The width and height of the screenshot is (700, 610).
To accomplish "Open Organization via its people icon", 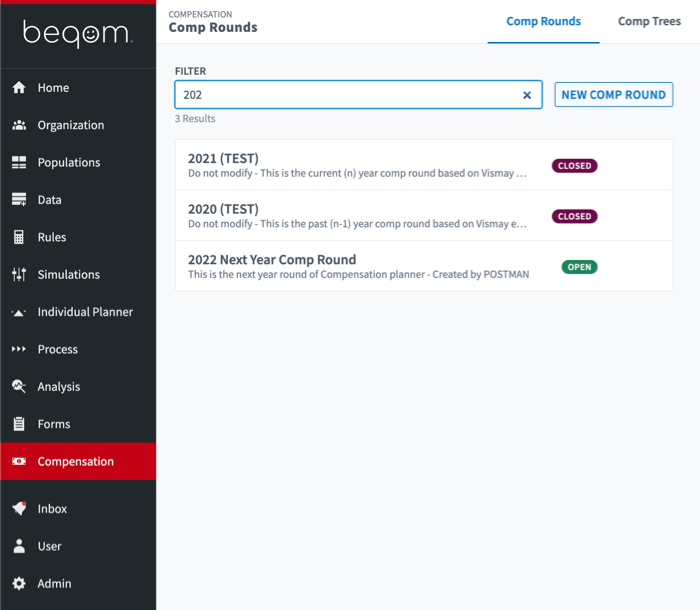I will [x=19, y=125].
